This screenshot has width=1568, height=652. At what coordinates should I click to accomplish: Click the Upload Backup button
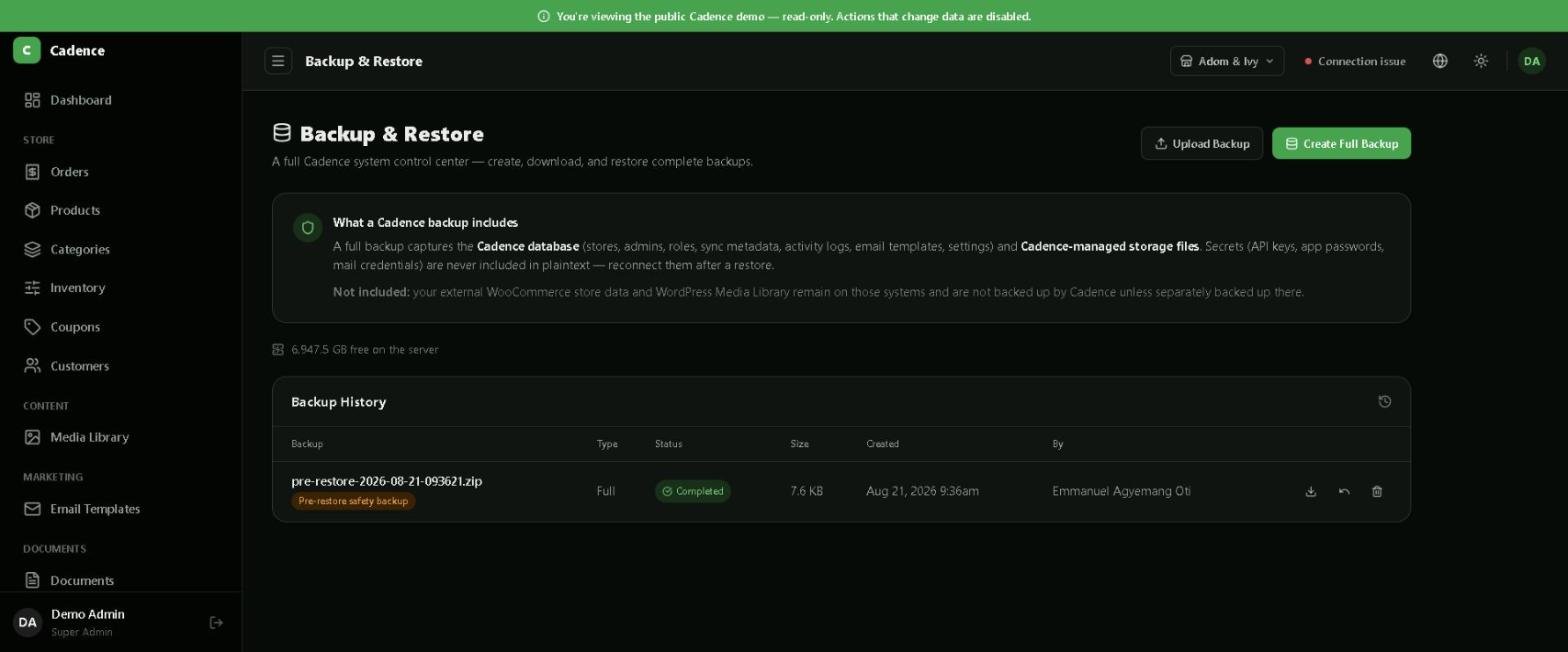coord(1202,143)
